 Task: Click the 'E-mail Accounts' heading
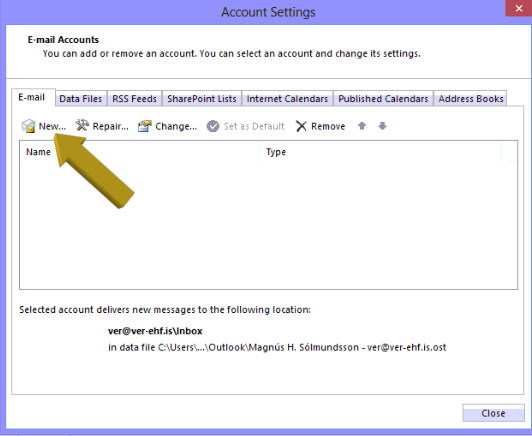63,40
